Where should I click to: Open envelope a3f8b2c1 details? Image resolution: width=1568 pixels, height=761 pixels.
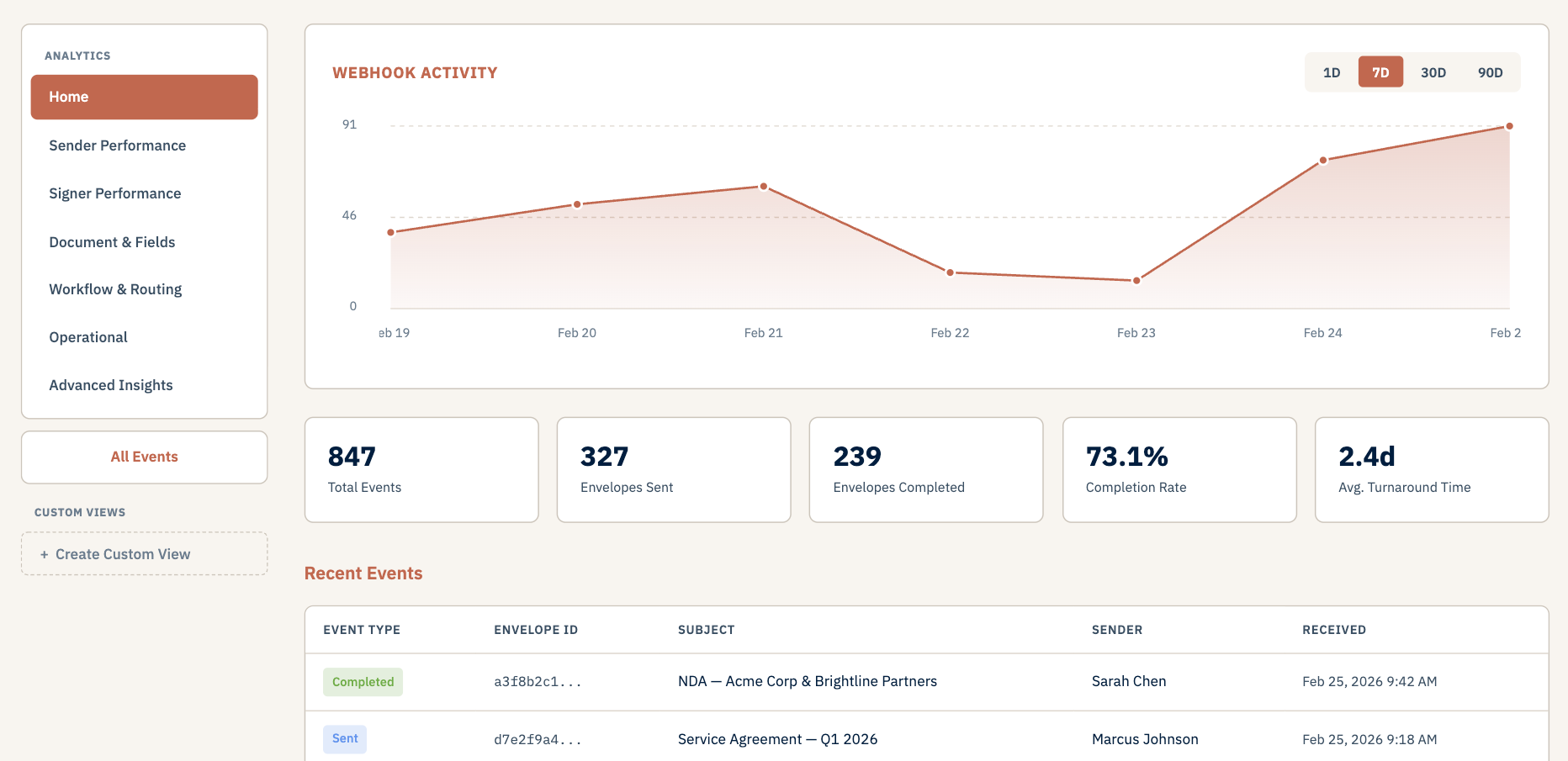(537, 682)
